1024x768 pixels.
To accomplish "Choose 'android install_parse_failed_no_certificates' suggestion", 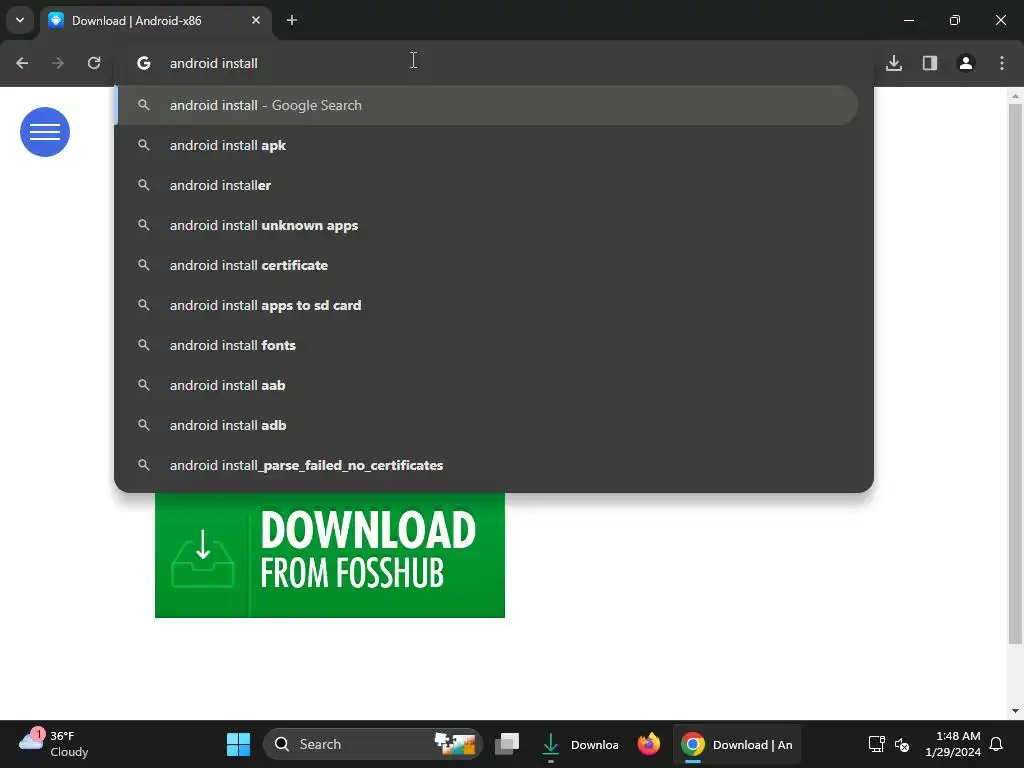I will pyautogui.click(x=487, y=465).
